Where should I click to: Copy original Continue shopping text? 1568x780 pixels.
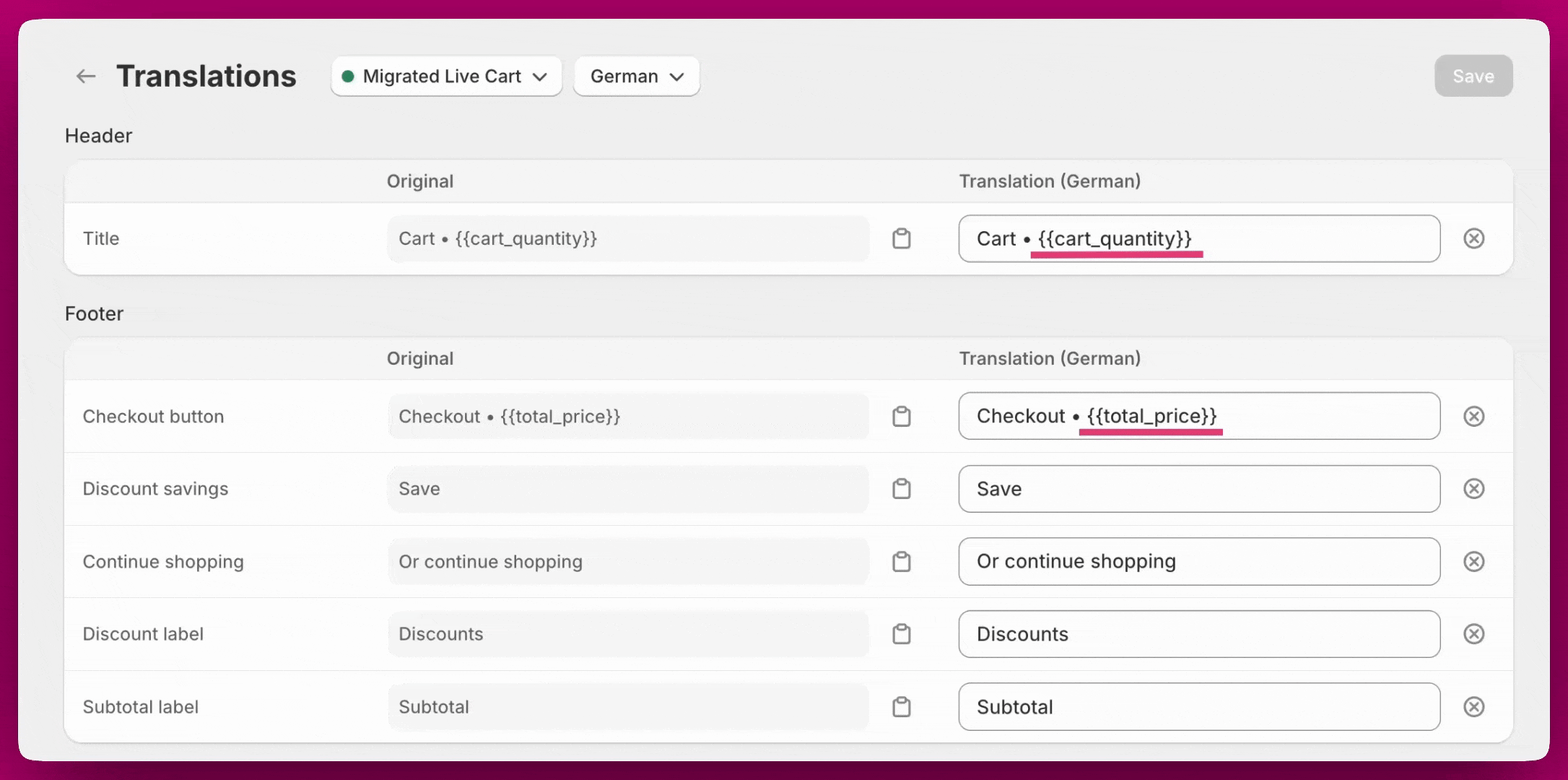(901, 562)
